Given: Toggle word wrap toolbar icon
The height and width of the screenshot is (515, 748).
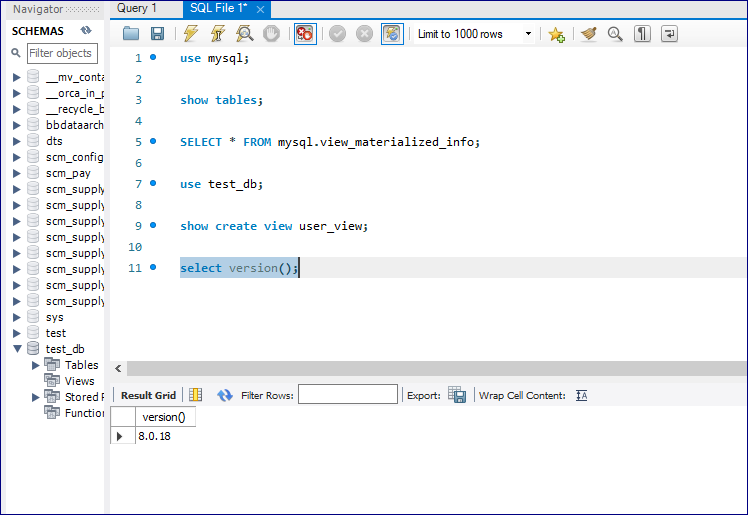Looking at the screenshot, I should [669, 34].
